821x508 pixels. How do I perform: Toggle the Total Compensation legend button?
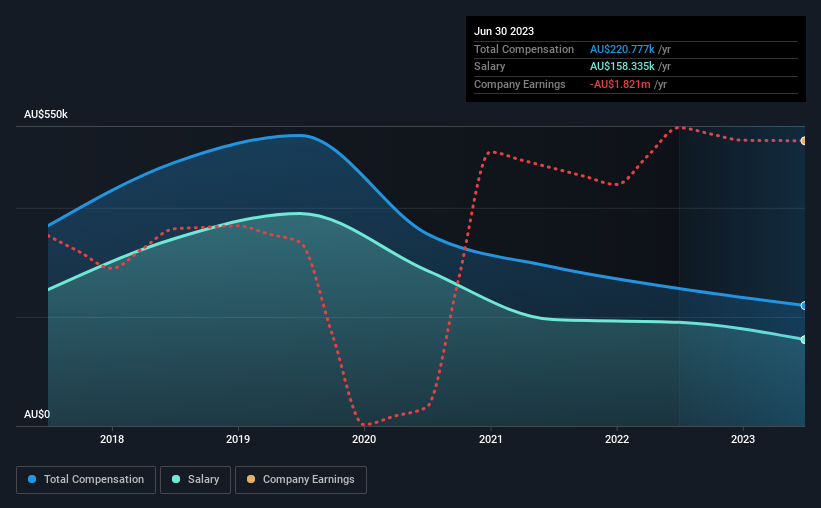point(86,480)
